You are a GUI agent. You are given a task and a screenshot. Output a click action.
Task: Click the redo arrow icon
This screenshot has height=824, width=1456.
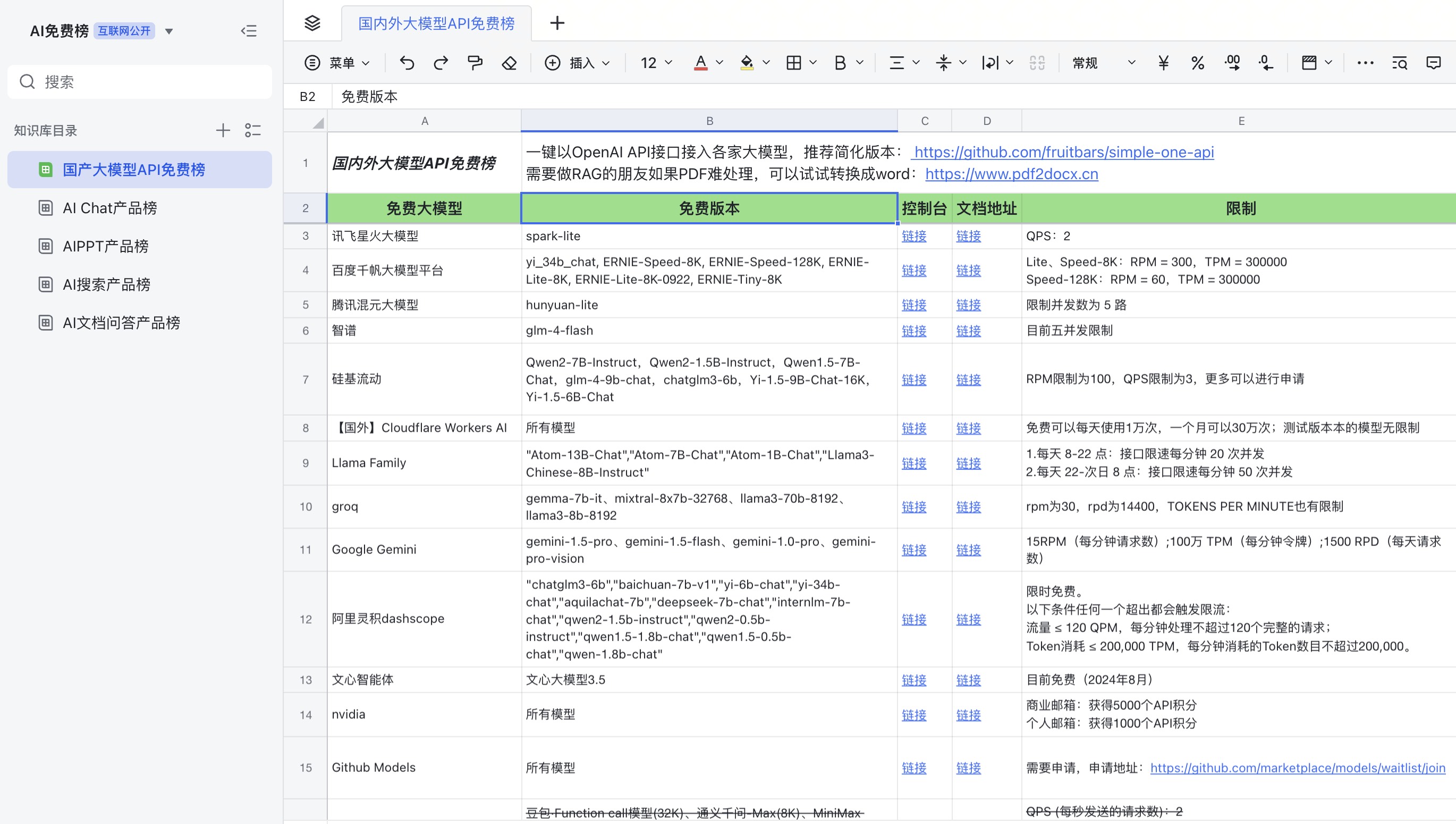pos(441,62)
